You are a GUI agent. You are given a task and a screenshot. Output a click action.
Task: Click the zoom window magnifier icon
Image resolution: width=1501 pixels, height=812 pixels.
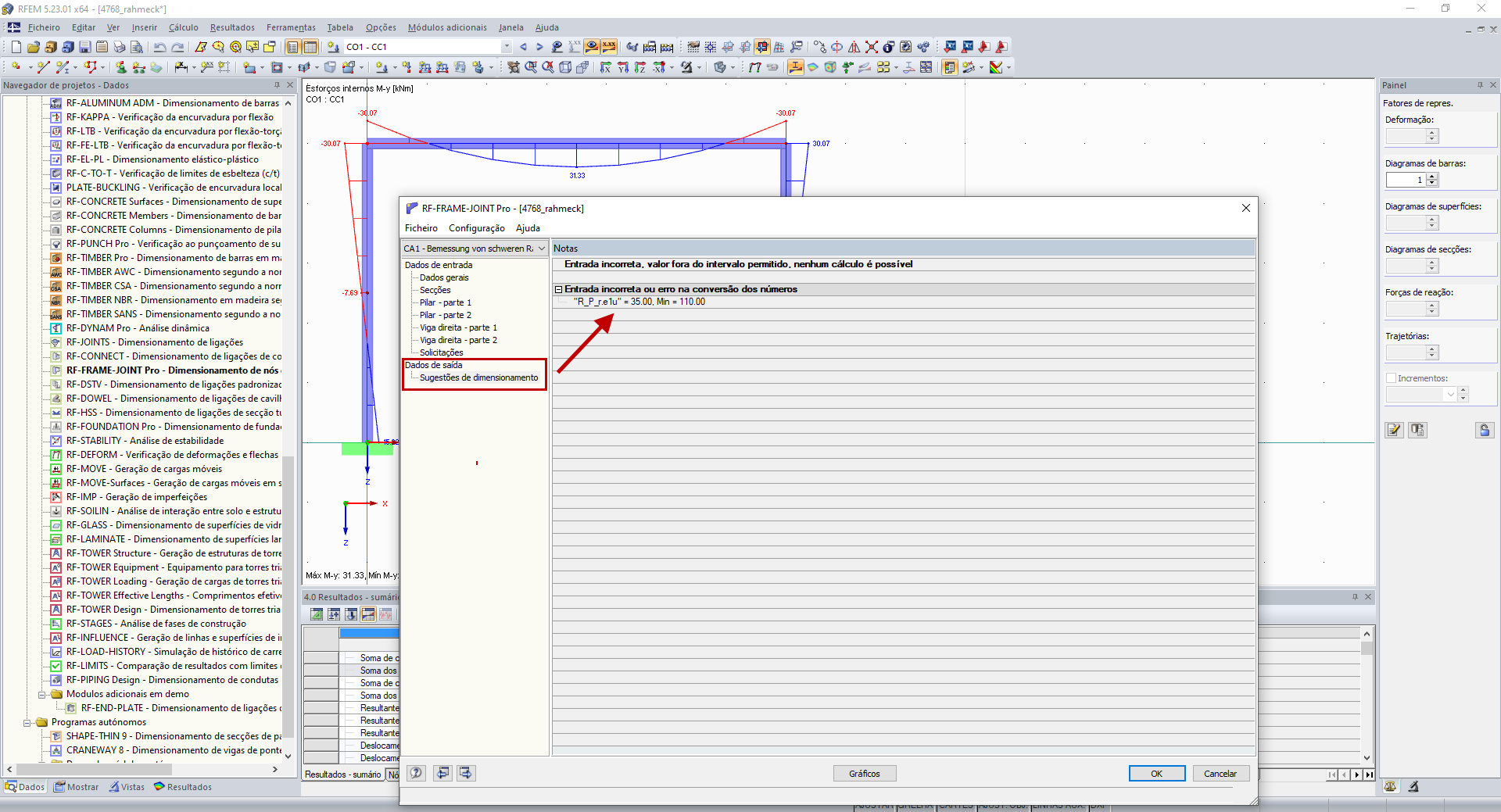(x=531, y=67)
